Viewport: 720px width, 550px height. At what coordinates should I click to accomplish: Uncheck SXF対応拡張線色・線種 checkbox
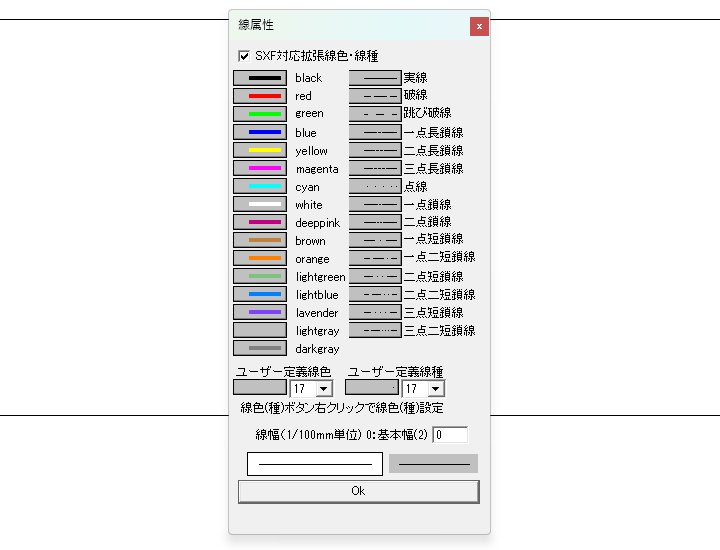coord(244,56)
